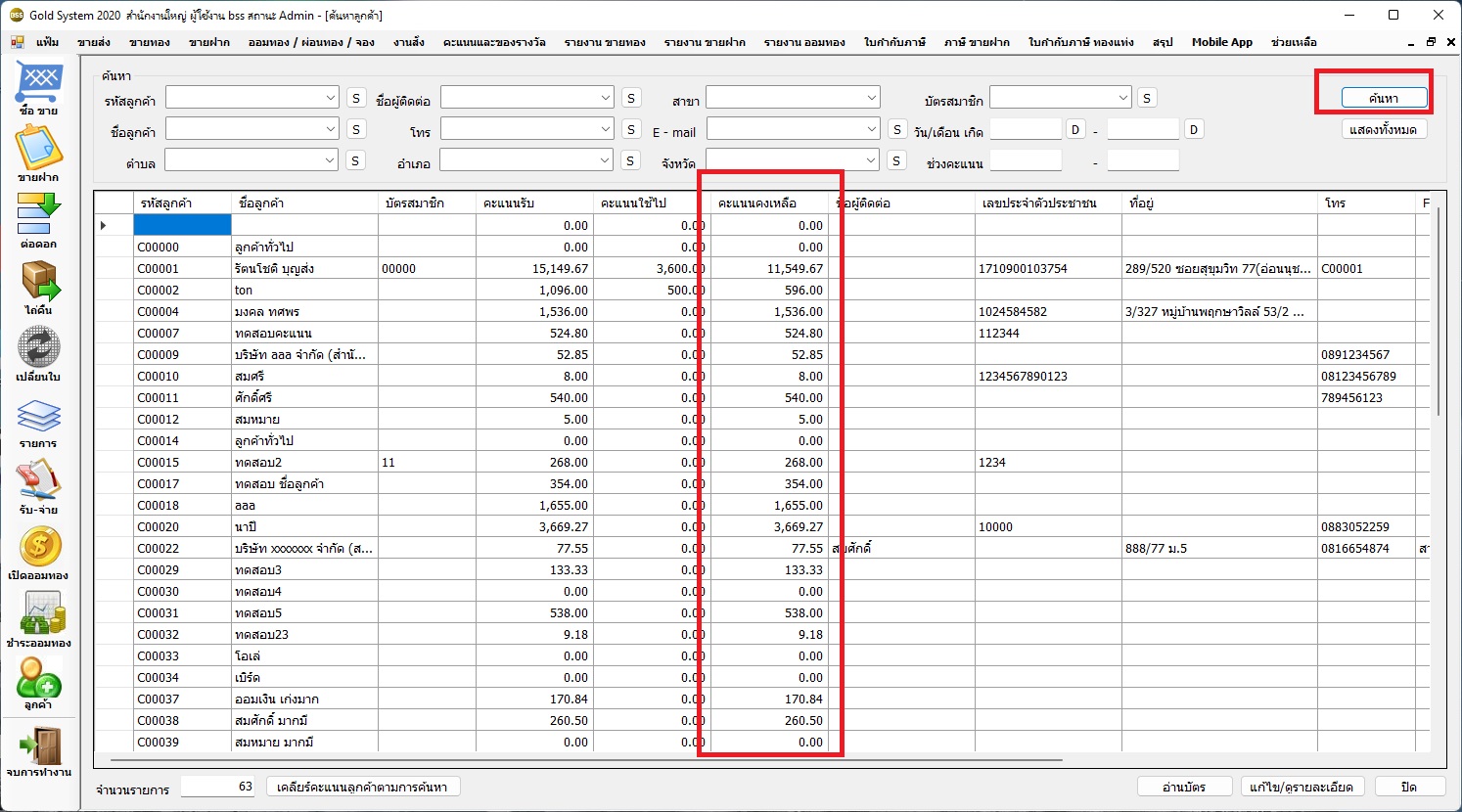Click the first วัน/เดือน เกิด date field
Screen dimensions: 1462x812
pos(1026,129)
